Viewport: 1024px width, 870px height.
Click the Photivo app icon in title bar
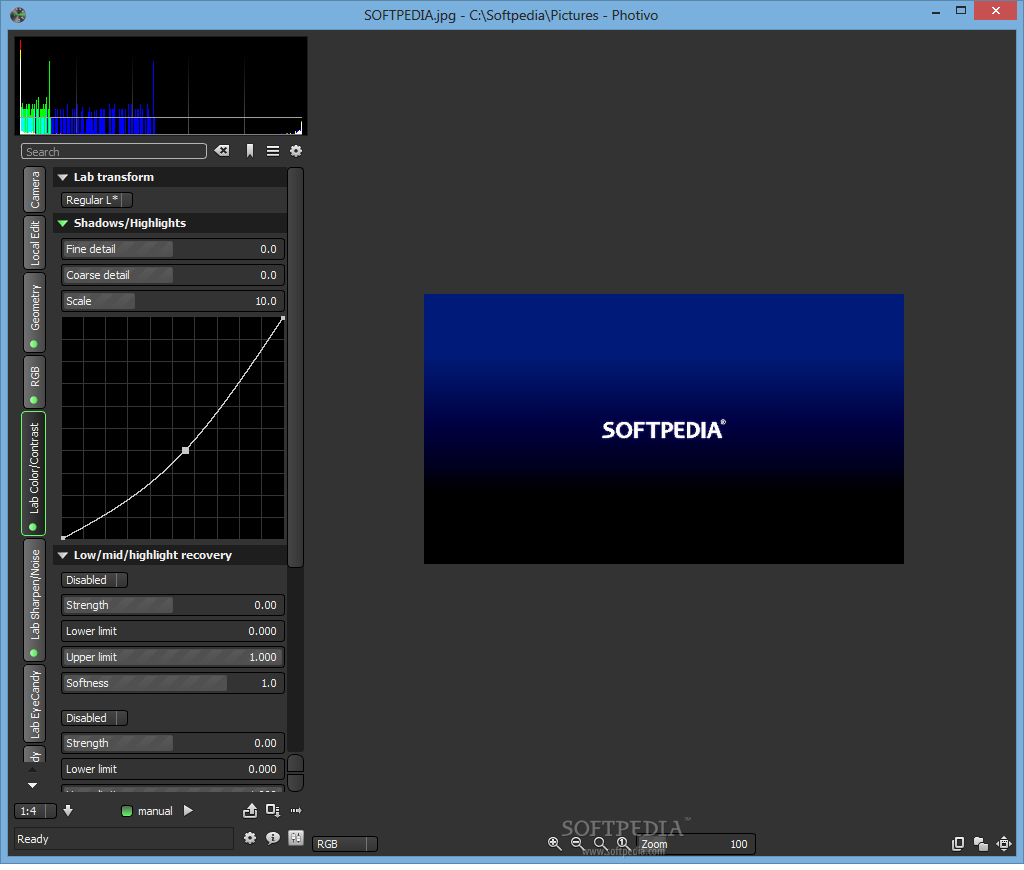coord(18,14)
